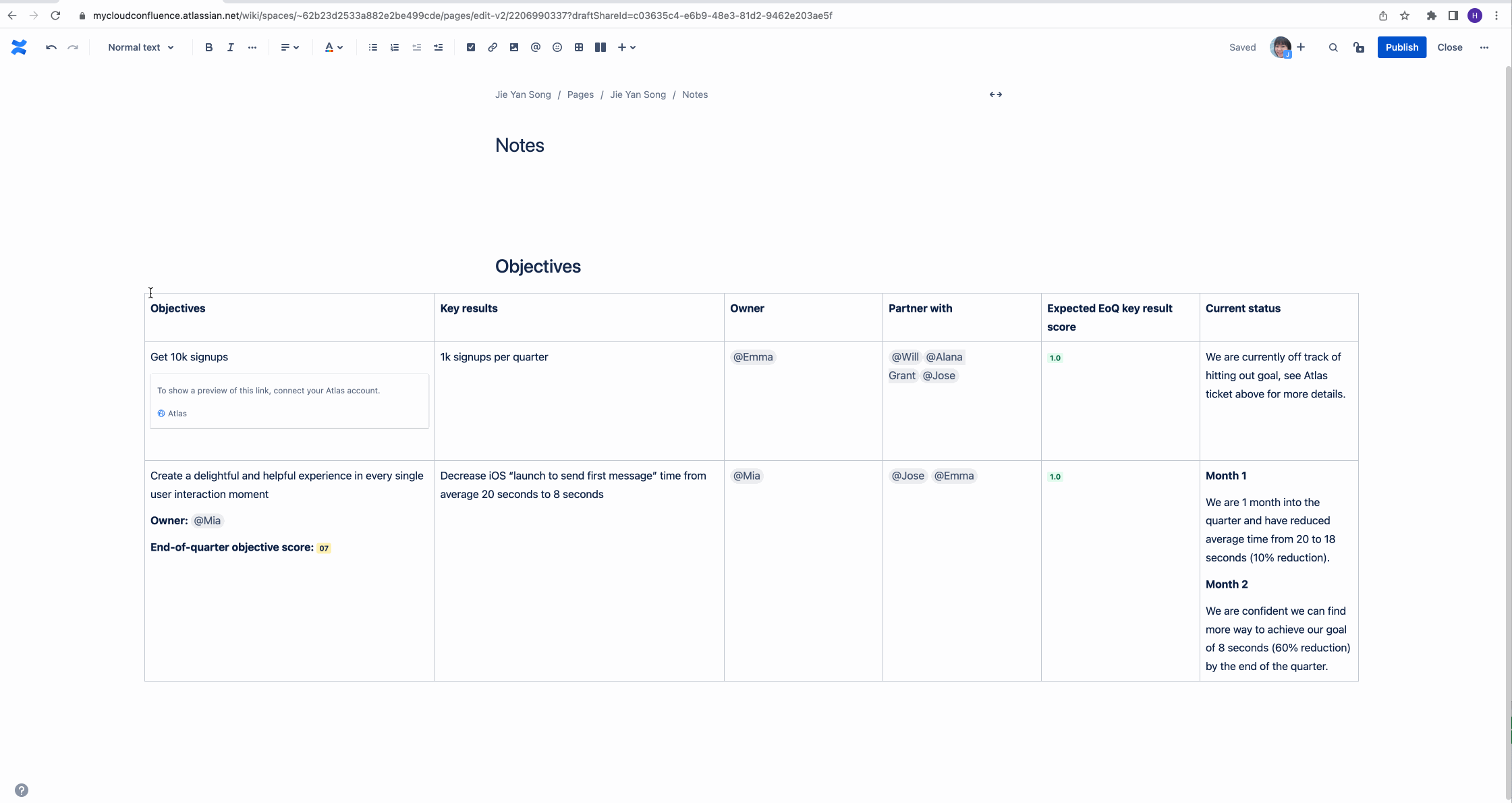Toggle Italic text formatting
The image size is (1512, 803).
pos(230,47)
